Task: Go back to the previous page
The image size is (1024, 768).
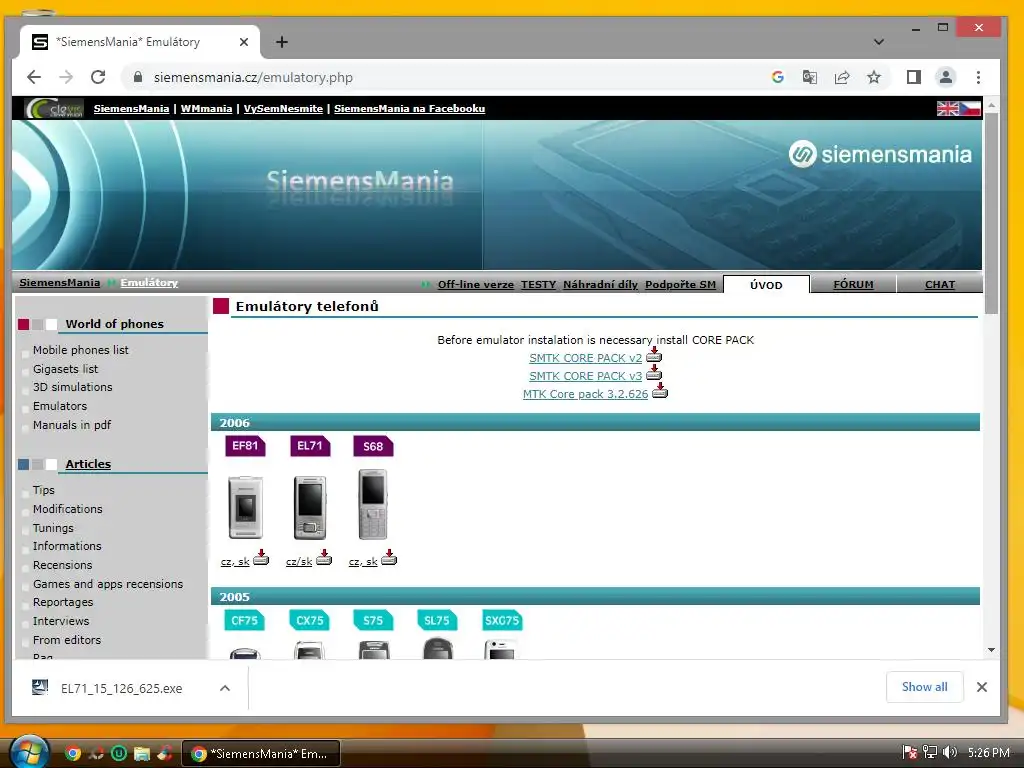Action: click(34, 77)
